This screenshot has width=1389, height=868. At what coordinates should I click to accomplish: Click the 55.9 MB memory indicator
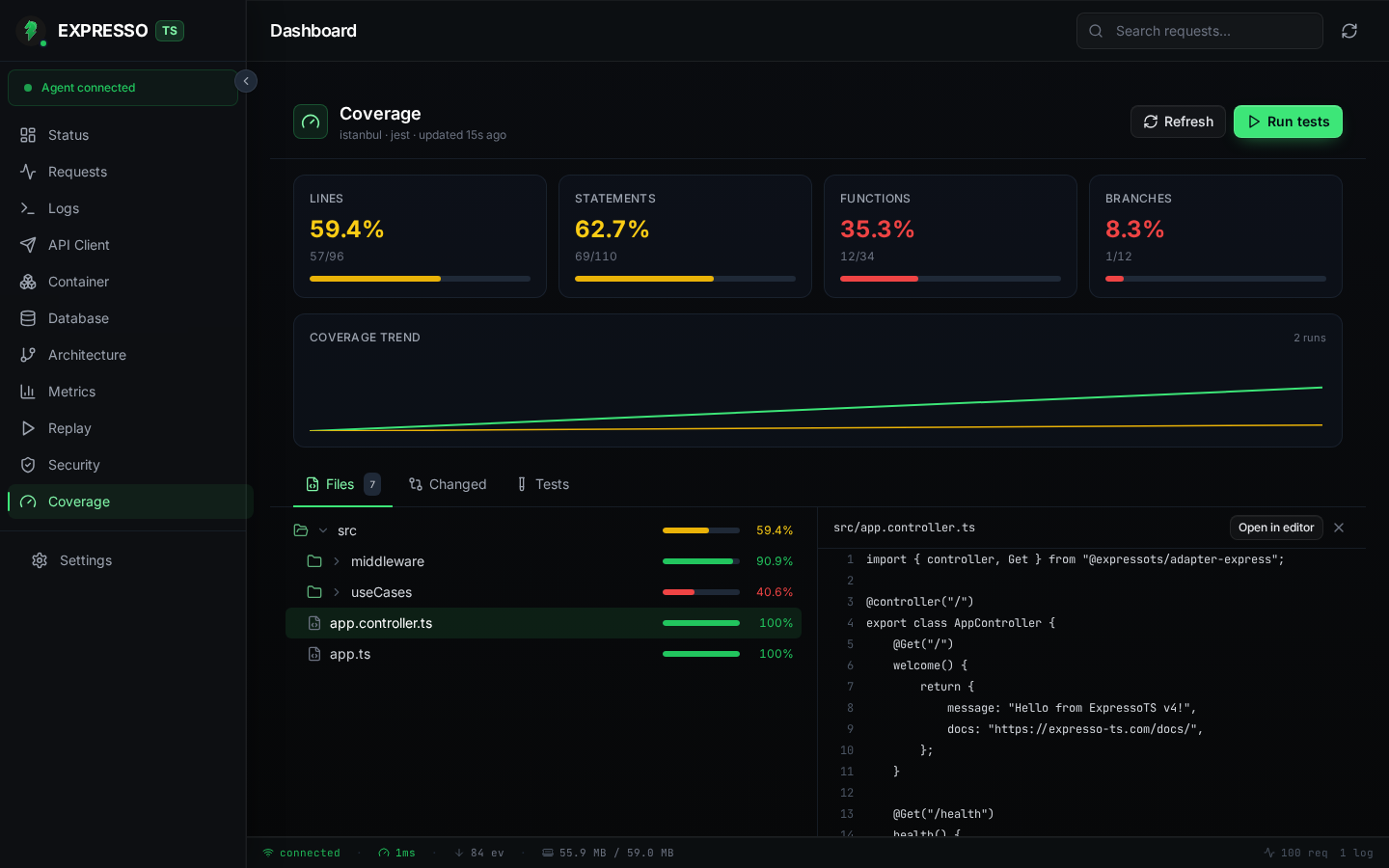(x=608, y=853)
